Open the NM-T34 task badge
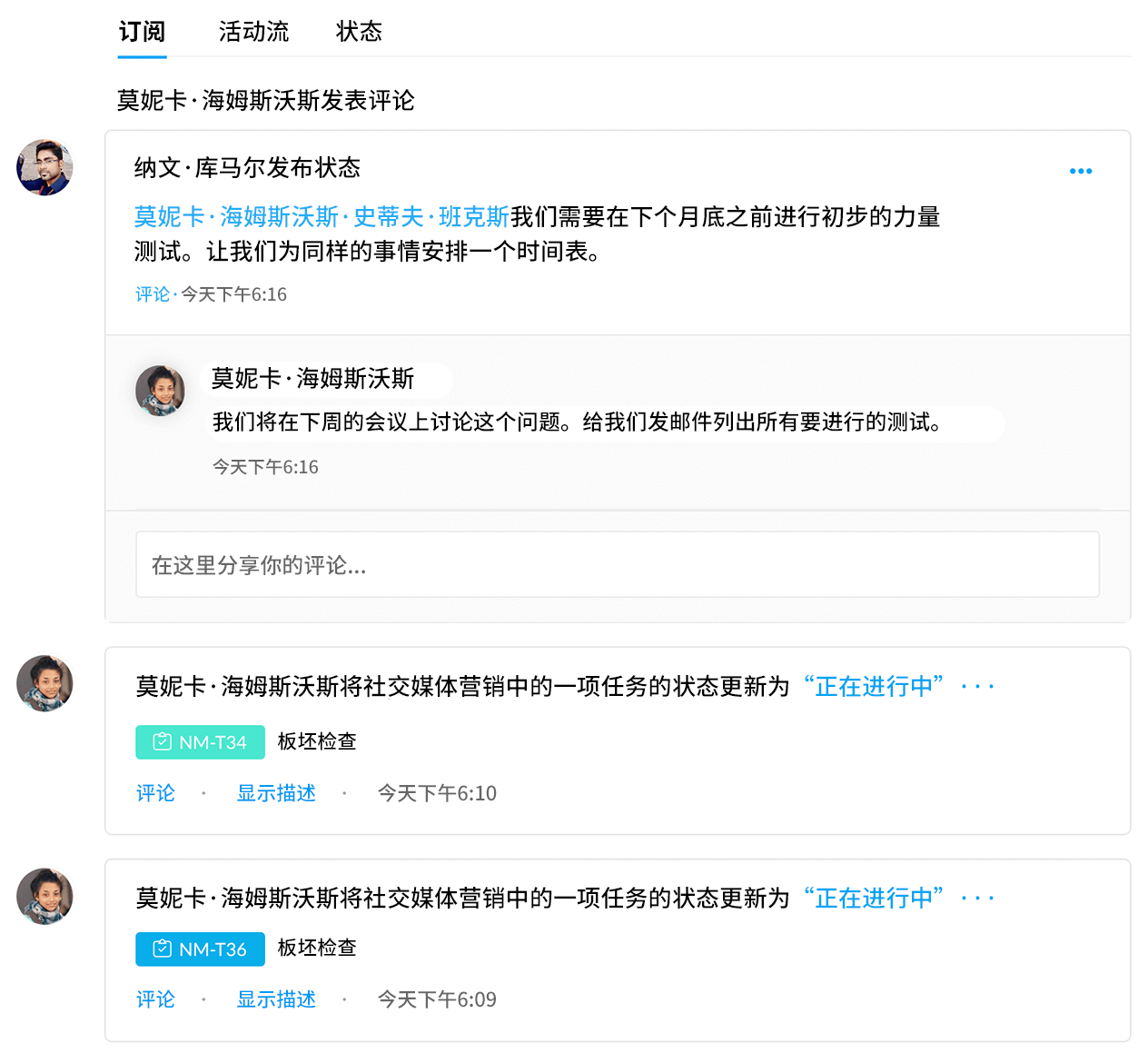 coord(200,742)
